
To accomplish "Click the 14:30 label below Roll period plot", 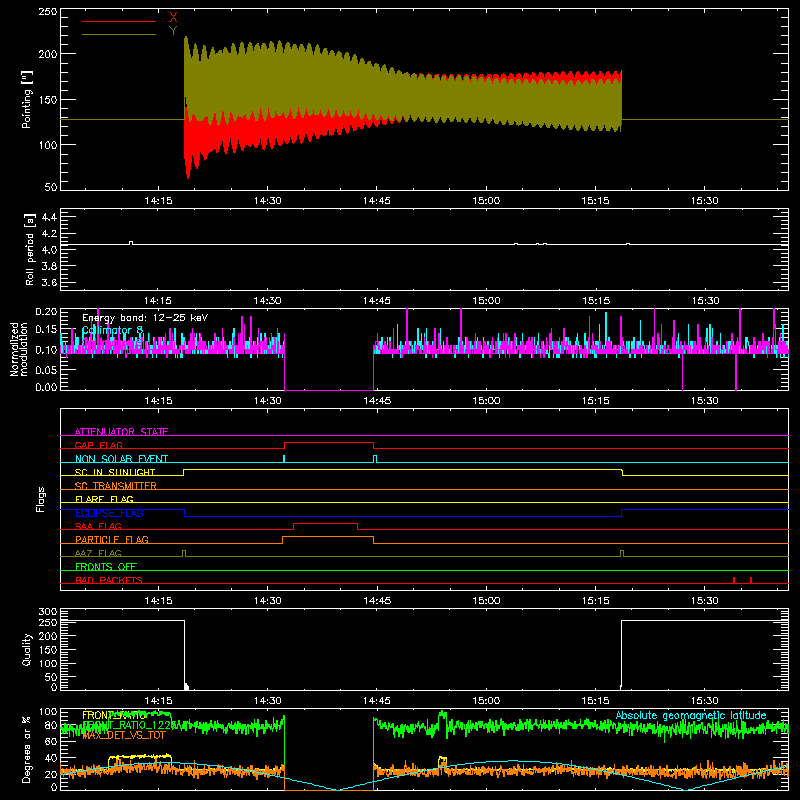I will click(268, 301).
